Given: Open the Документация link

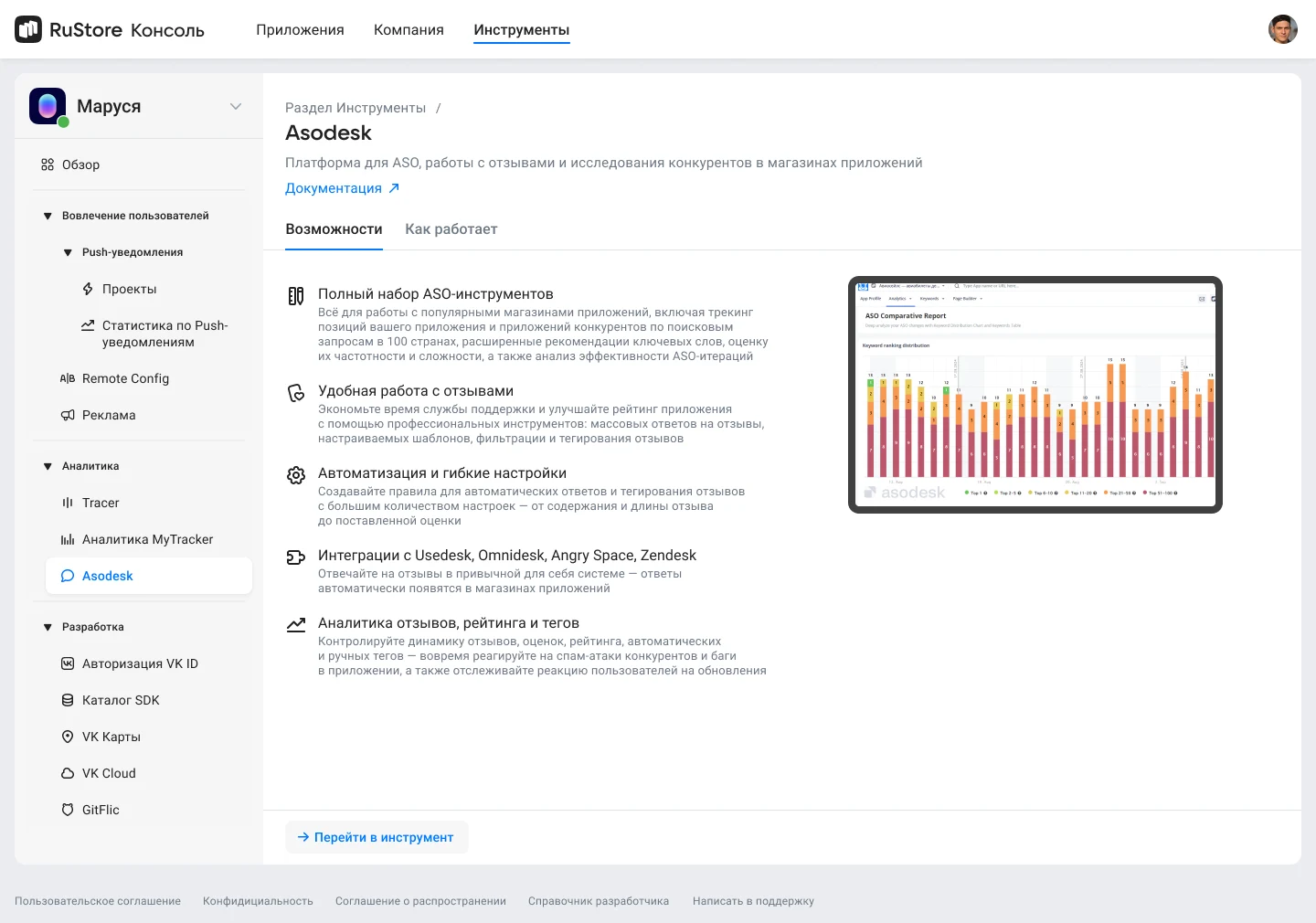Looking at the screenshot, I should pyautogui.click(x=334, y=188).
